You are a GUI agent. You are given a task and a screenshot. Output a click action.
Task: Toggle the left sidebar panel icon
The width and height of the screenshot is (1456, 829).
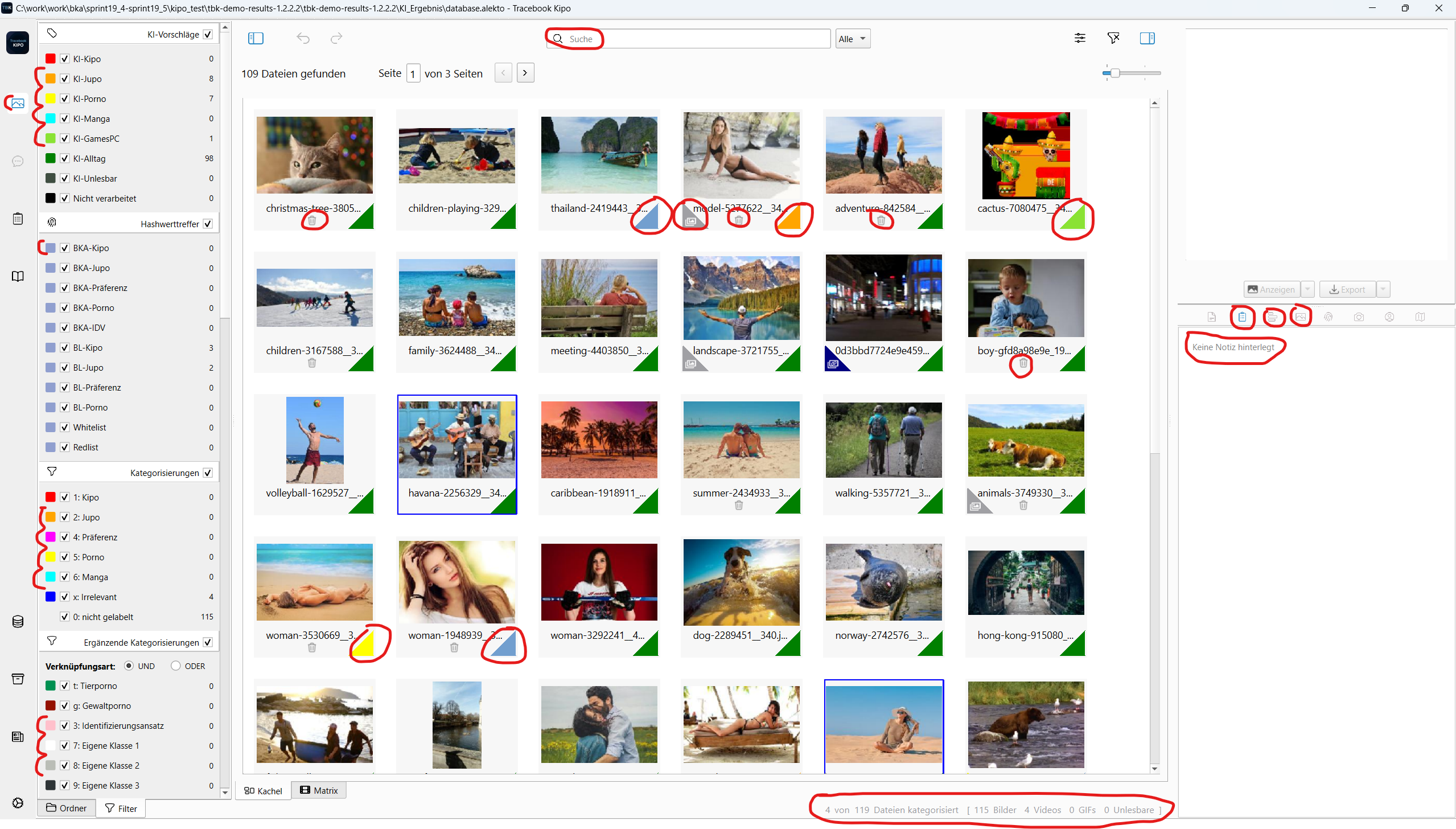tap(256, 38)
